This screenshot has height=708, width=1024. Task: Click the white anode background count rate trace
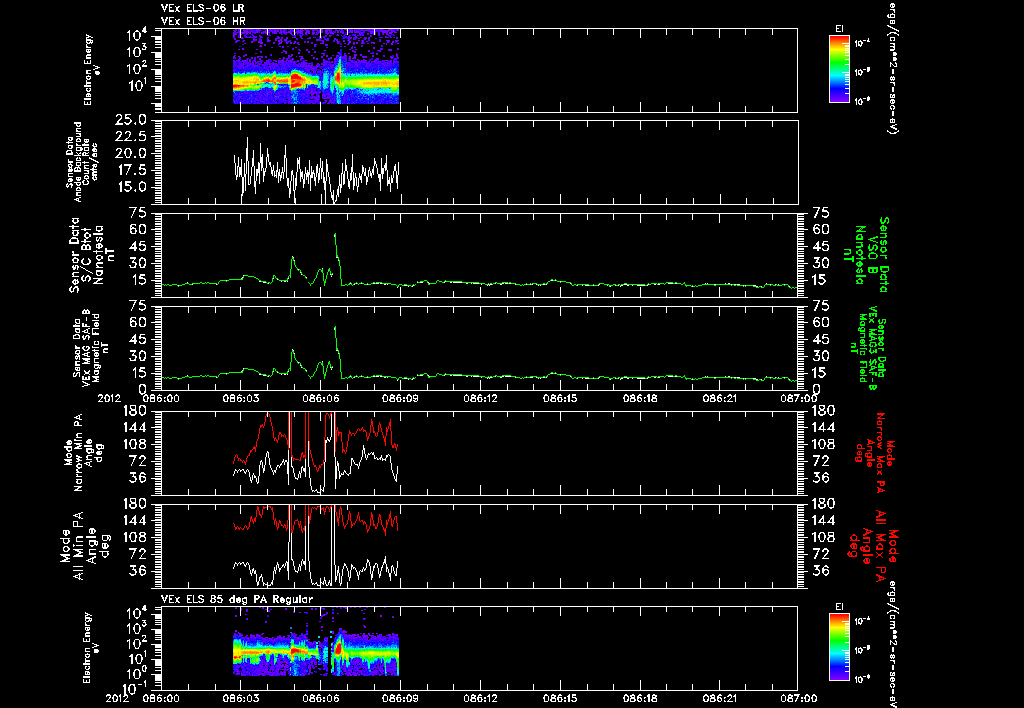click(x=316, y=171)
